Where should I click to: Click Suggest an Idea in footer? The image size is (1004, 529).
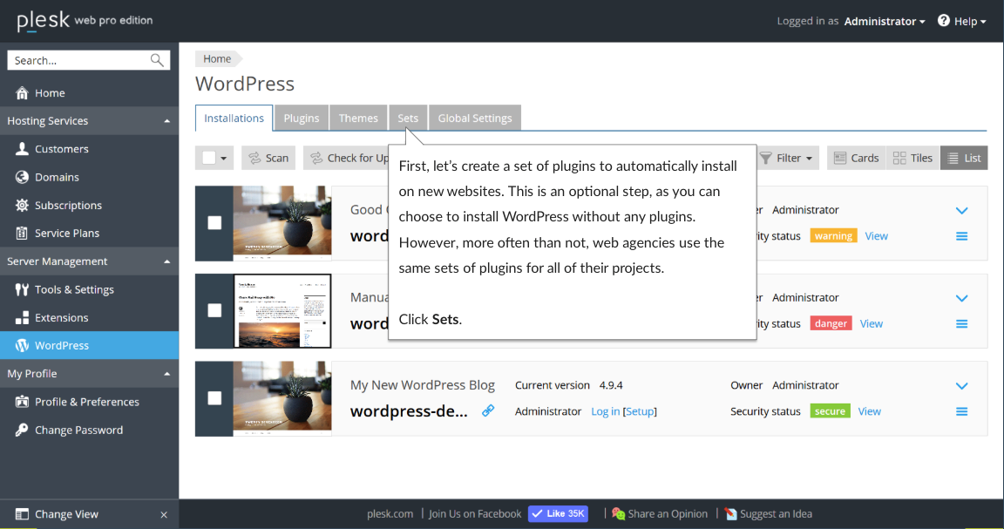[x=768, y=514]
